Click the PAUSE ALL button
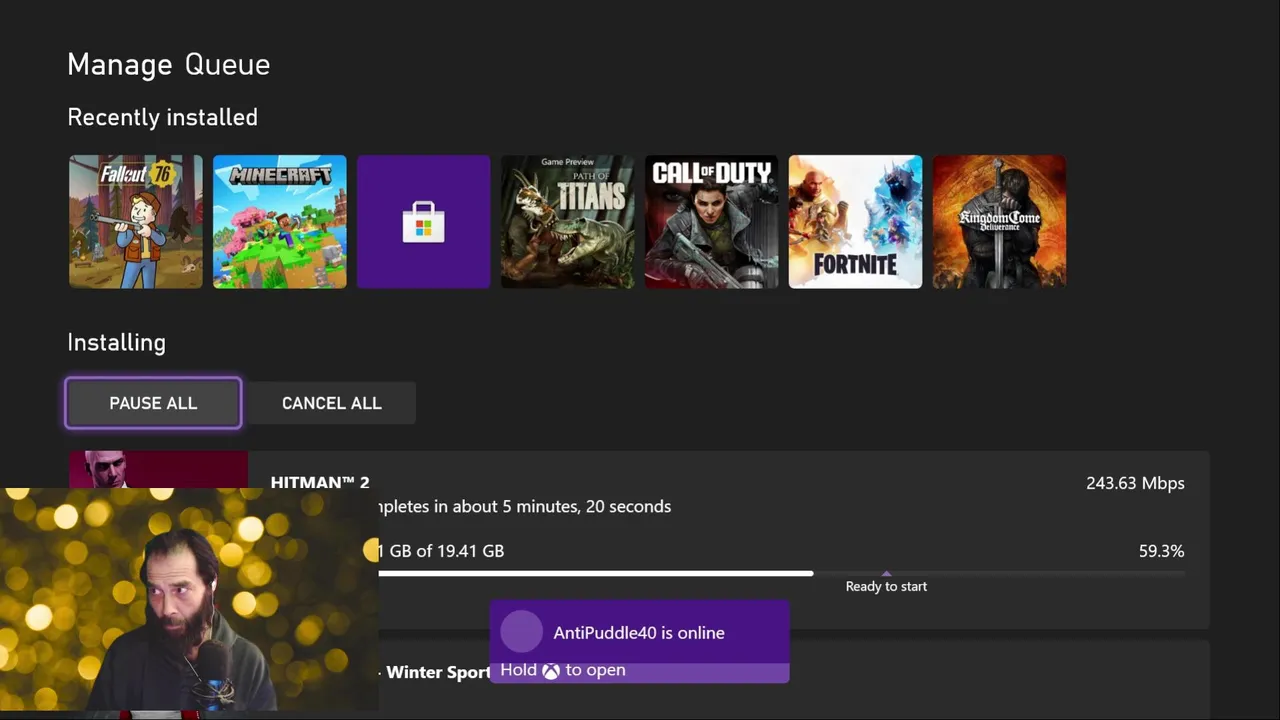This screenshot has height=720, width=1280. [x=153, y=403]
